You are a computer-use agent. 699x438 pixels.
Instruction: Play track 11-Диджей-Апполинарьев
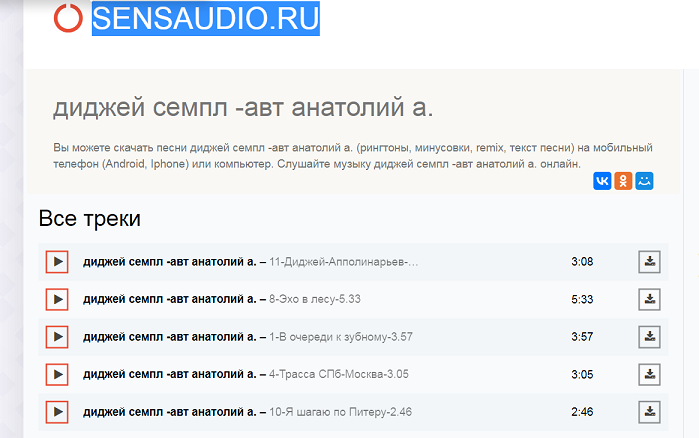[57, 262]
